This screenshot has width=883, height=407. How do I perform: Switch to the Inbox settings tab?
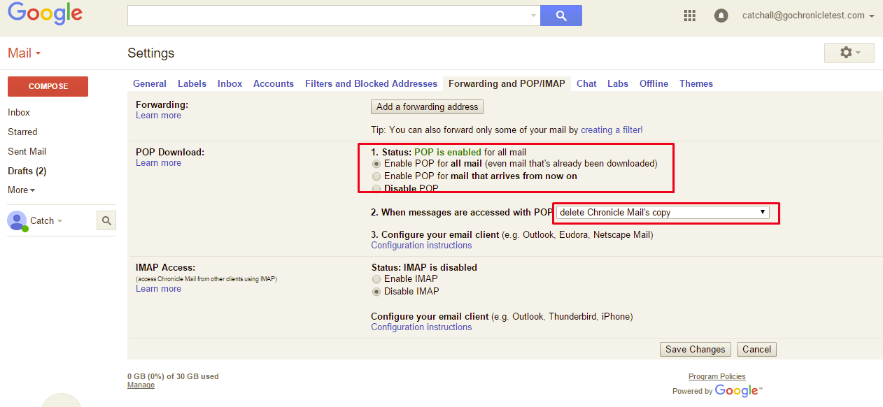click(230, 84)
